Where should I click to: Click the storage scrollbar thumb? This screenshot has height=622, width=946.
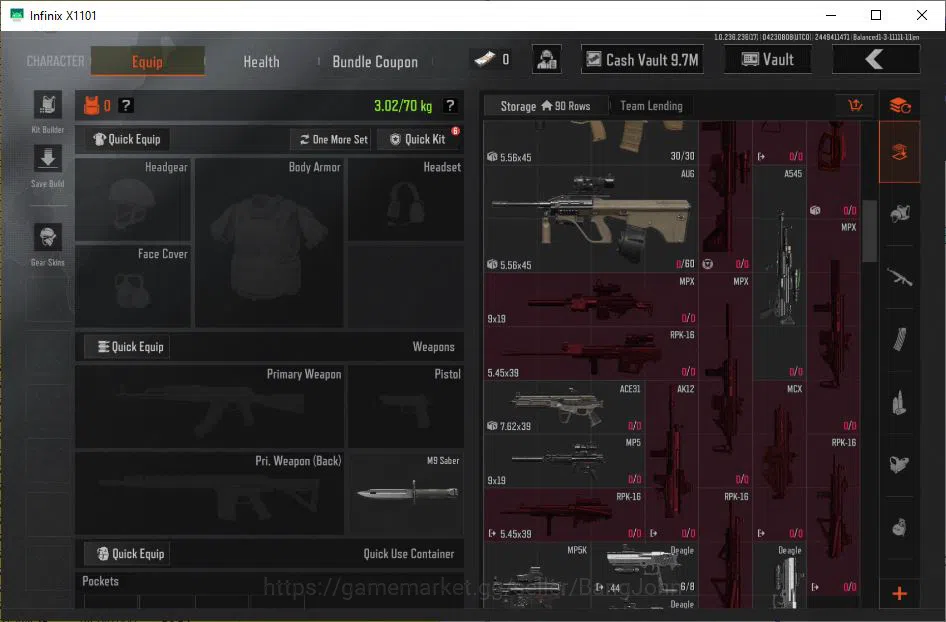pyautogui.click(x=869, y=232)
